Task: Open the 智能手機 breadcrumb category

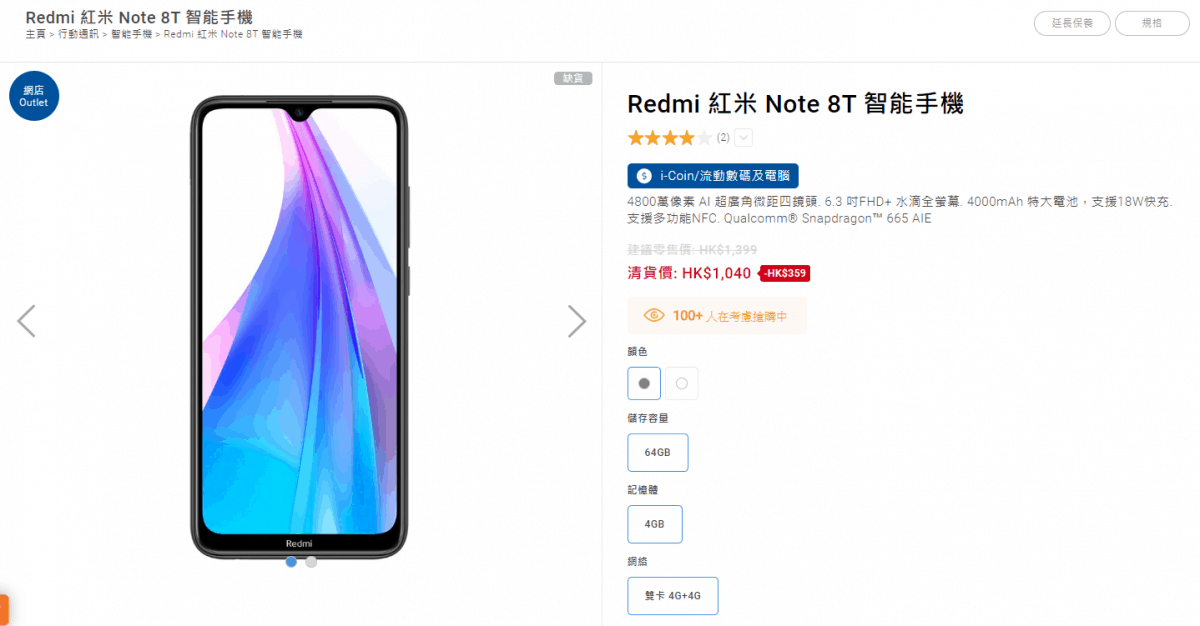Action: (131, 35)
